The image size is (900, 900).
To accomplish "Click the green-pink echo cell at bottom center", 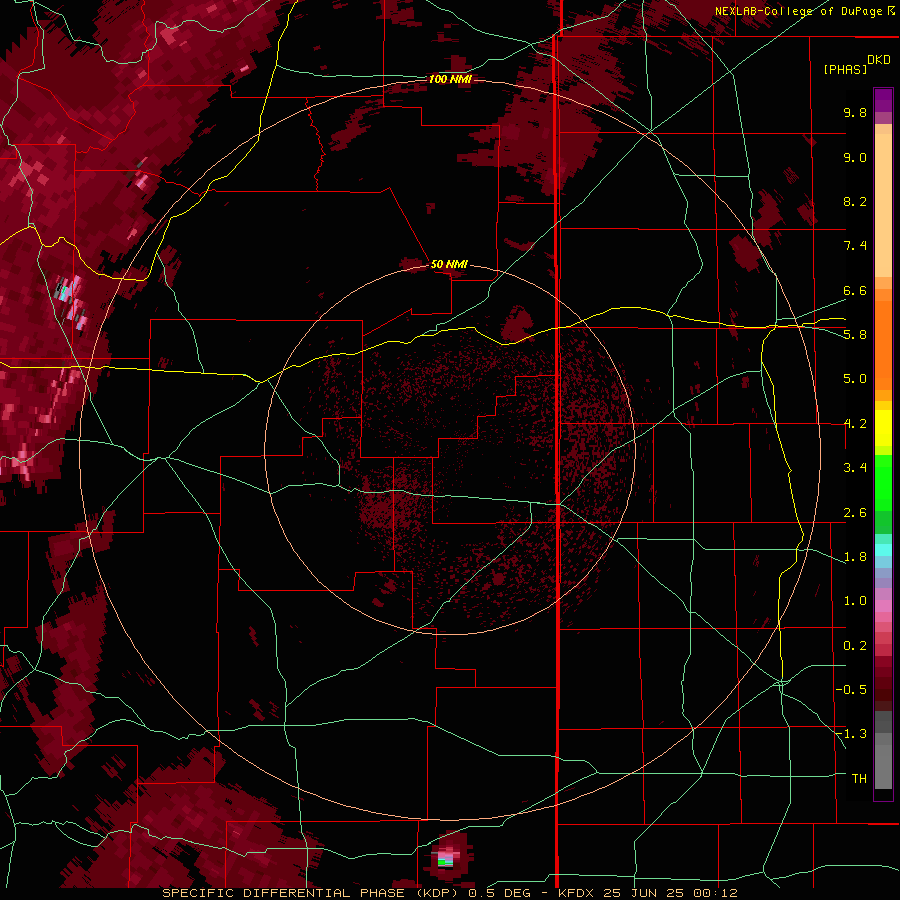I will pyautogui.click(x=446, y=856).
